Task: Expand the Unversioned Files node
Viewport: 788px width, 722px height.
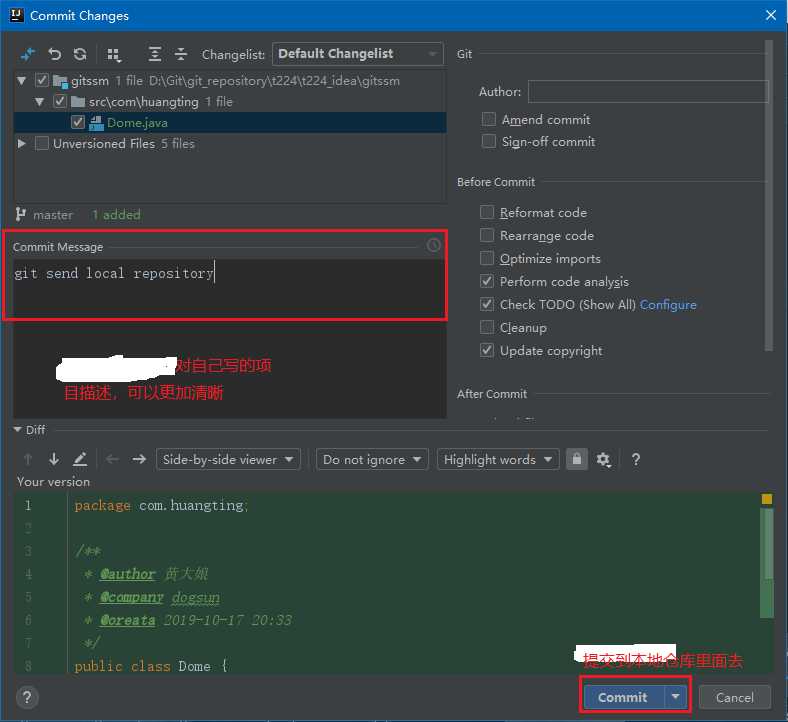Action: (x=22, y=143)
